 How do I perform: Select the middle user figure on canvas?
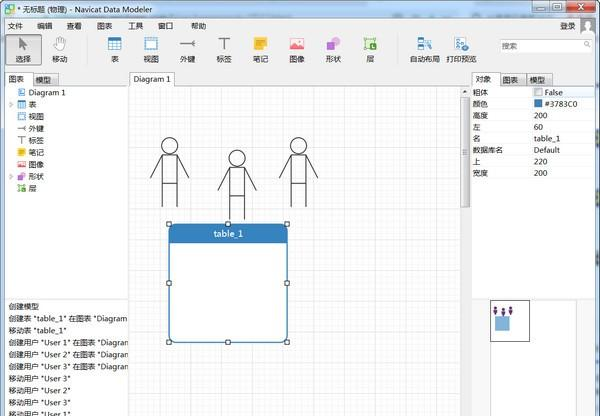(x=237, y=185)
